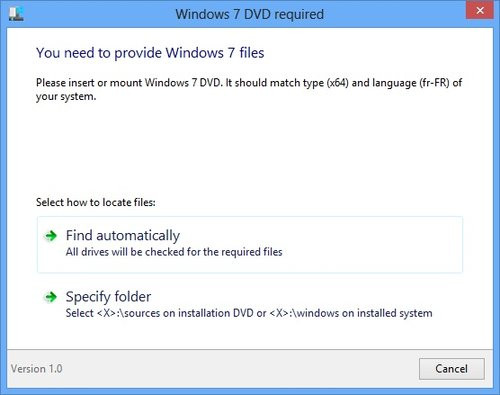Click 'All drives will be checked' description

[x=174, y=252]
